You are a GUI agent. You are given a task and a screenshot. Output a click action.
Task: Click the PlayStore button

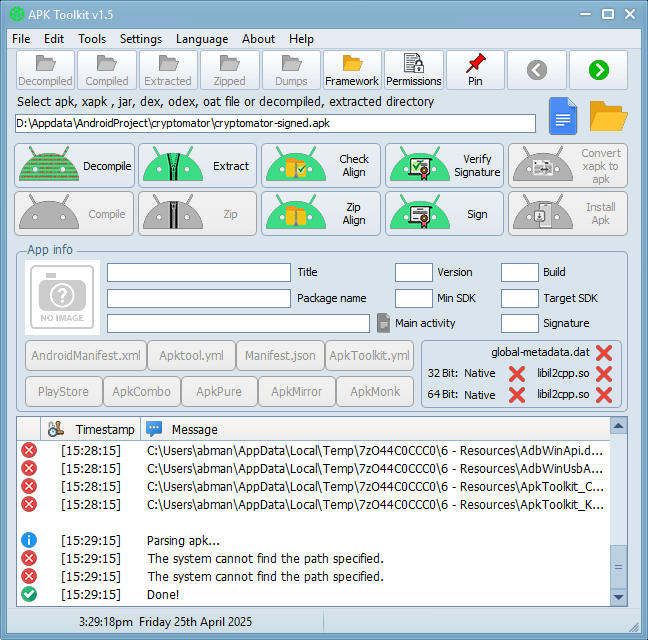pos(64,392)
